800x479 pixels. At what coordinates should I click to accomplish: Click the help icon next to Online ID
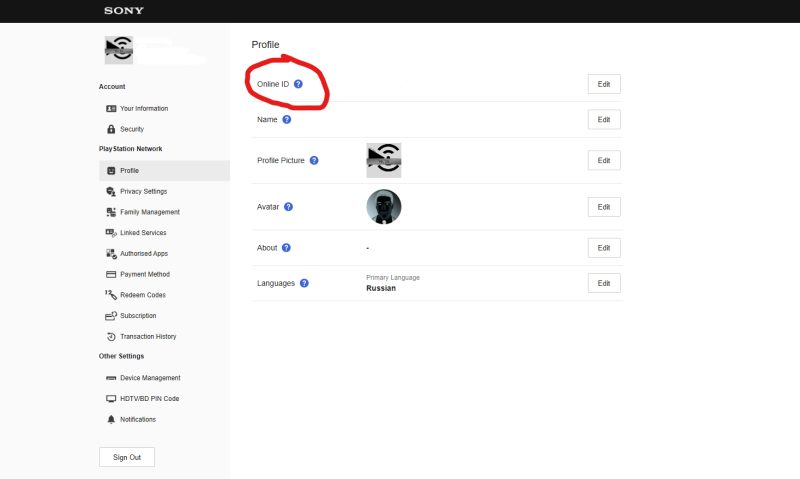(x=298, y=84)
